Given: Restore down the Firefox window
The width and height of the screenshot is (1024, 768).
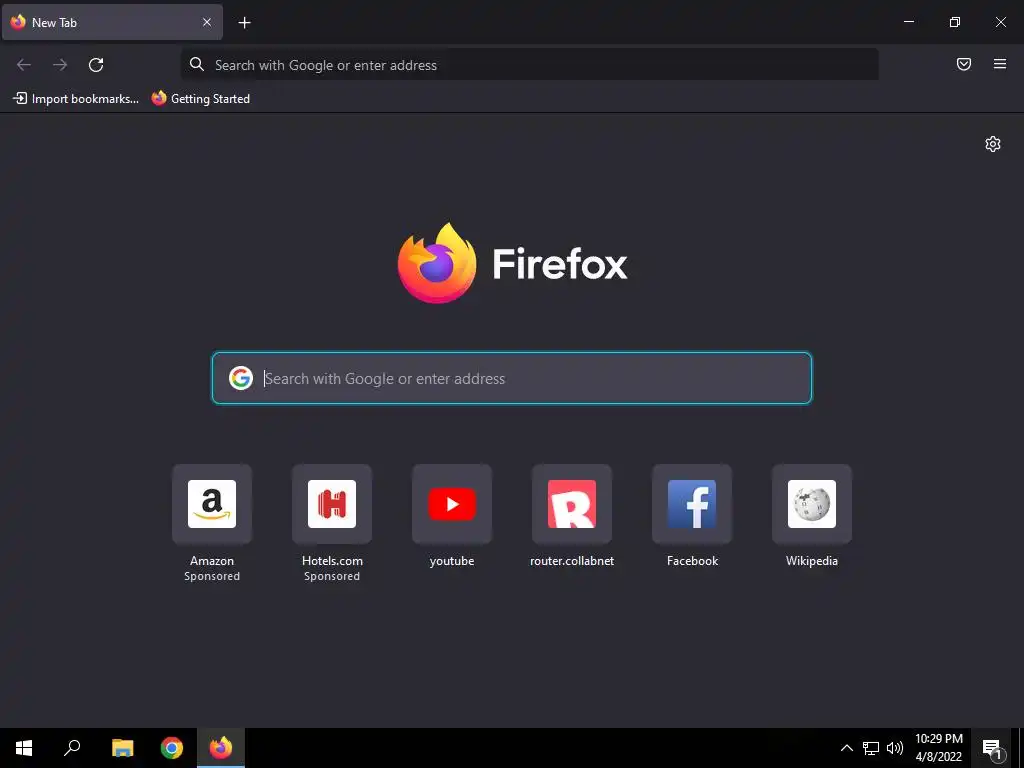Looking at the screenshot, I should (x=955, y=22).
